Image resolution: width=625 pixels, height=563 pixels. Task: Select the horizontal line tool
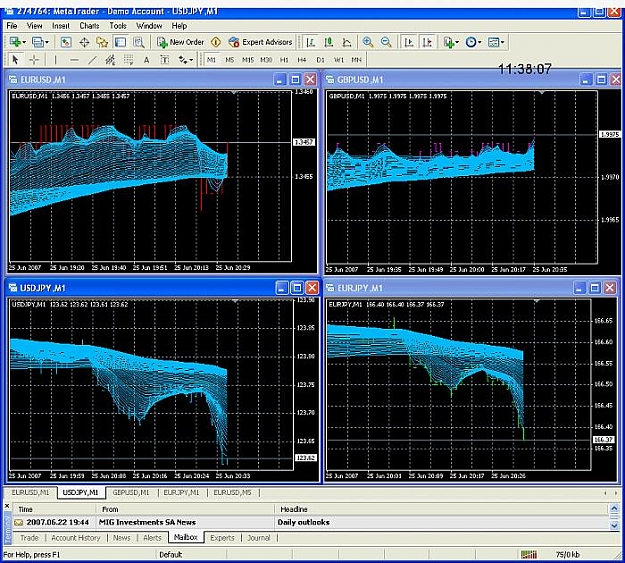[74, 60]
